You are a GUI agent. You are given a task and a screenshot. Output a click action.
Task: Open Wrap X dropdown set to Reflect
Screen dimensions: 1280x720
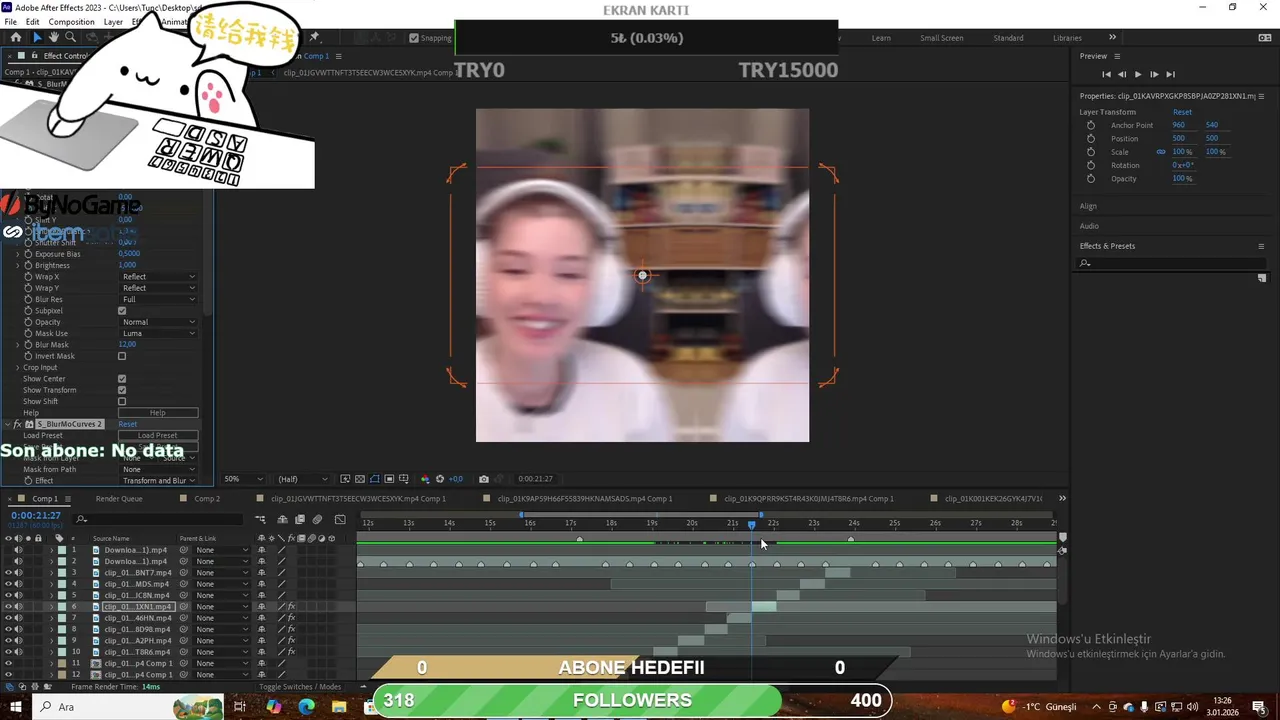click(158, 277)
